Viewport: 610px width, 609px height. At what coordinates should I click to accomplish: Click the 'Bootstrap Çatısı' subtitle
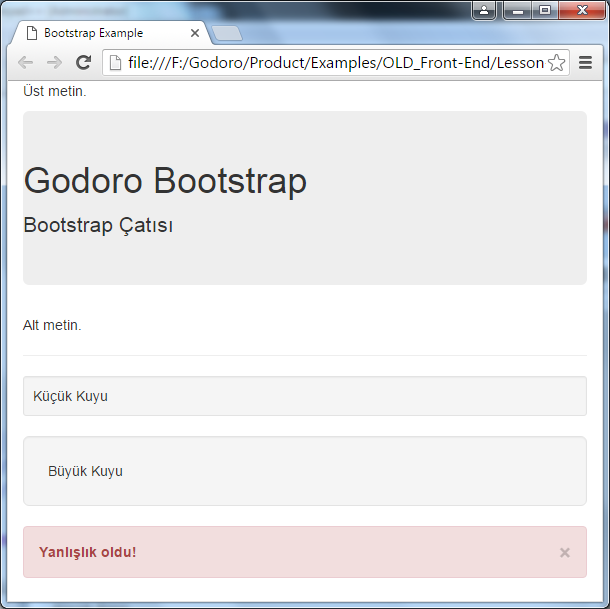point(98,225)
